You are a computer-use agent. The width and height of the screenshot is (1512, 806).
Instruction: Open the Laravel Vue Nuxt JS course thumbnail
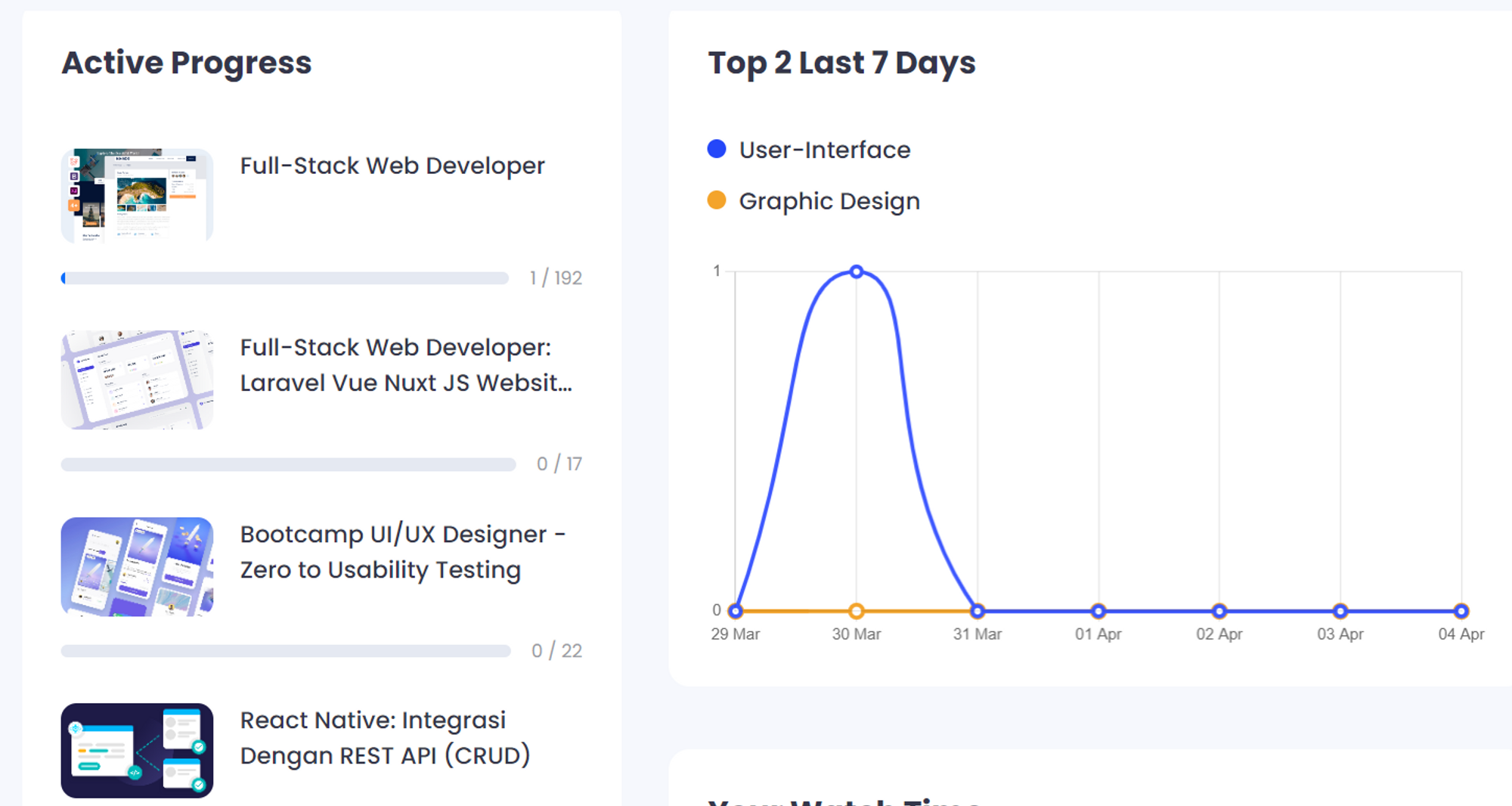[137, 380]
